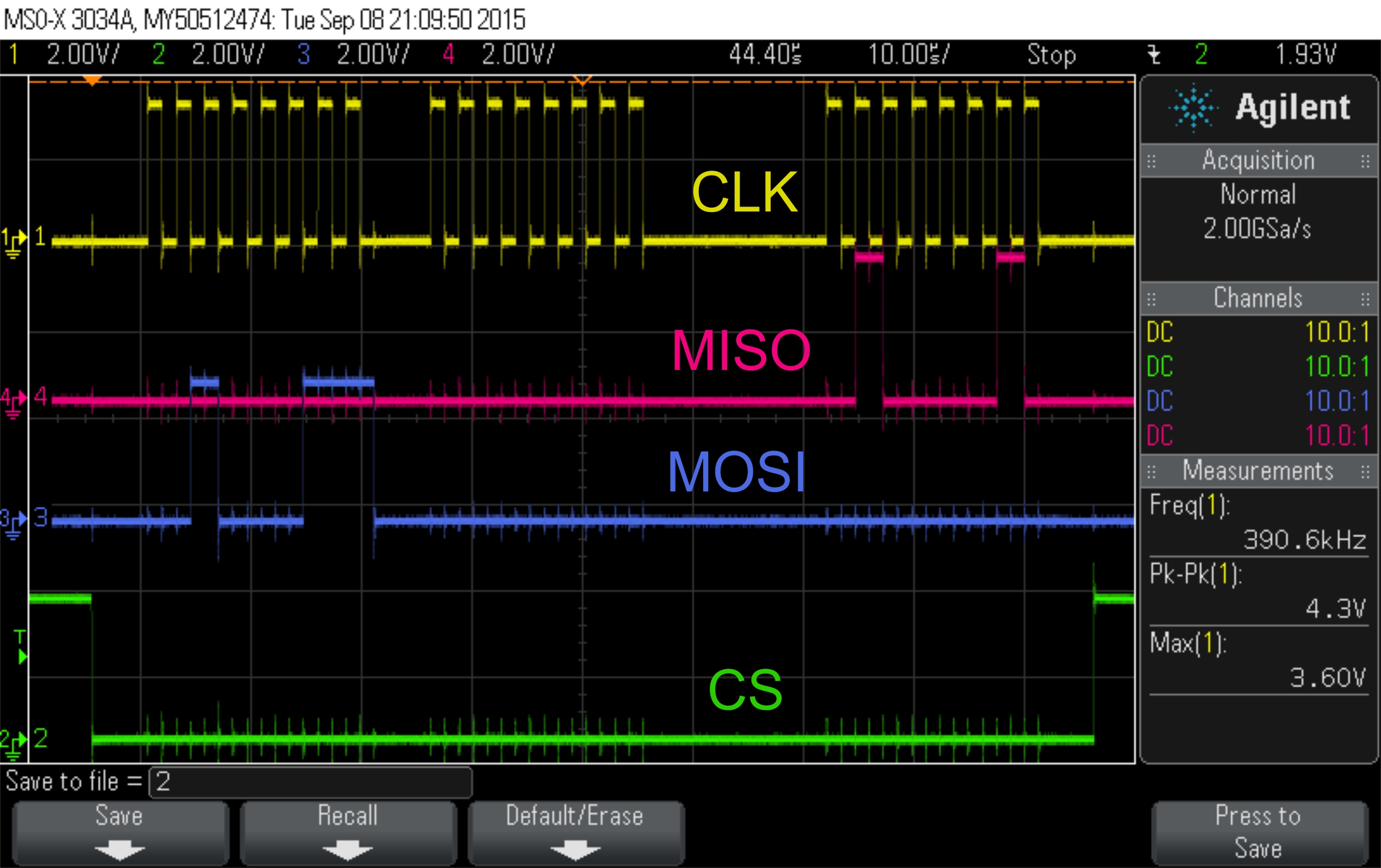Click the rising edge trigger icon
The width and height of the screenshot is (1381, 868).
(x=1155, y=55)
